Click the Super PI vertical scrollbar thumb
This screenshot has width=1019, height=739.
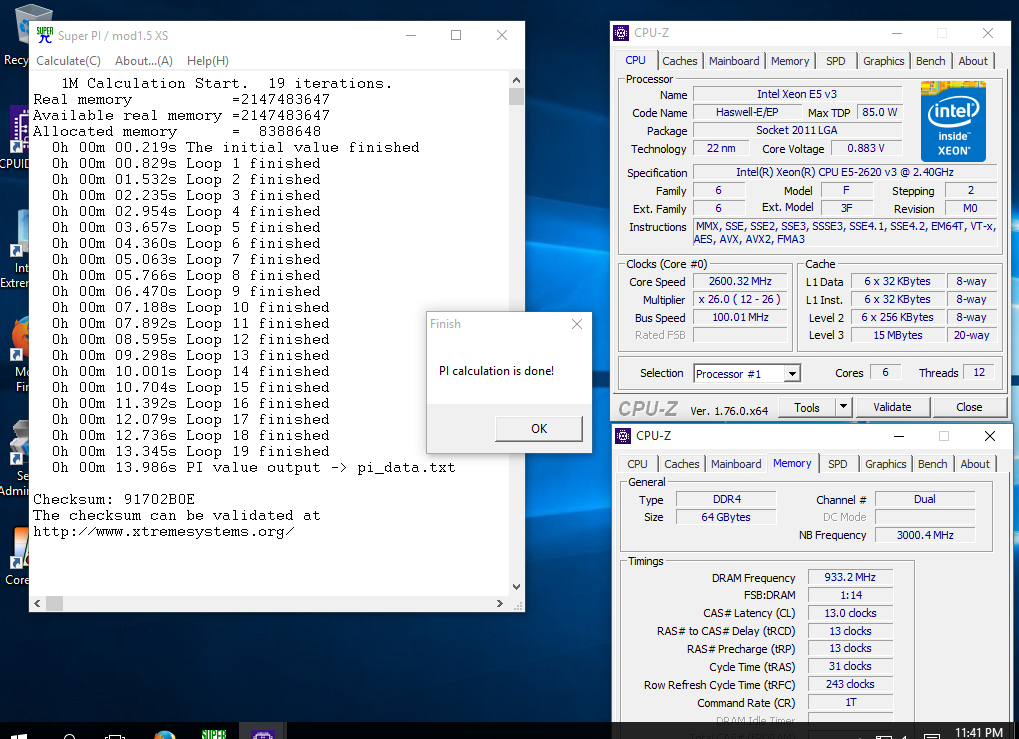(516, 96)
